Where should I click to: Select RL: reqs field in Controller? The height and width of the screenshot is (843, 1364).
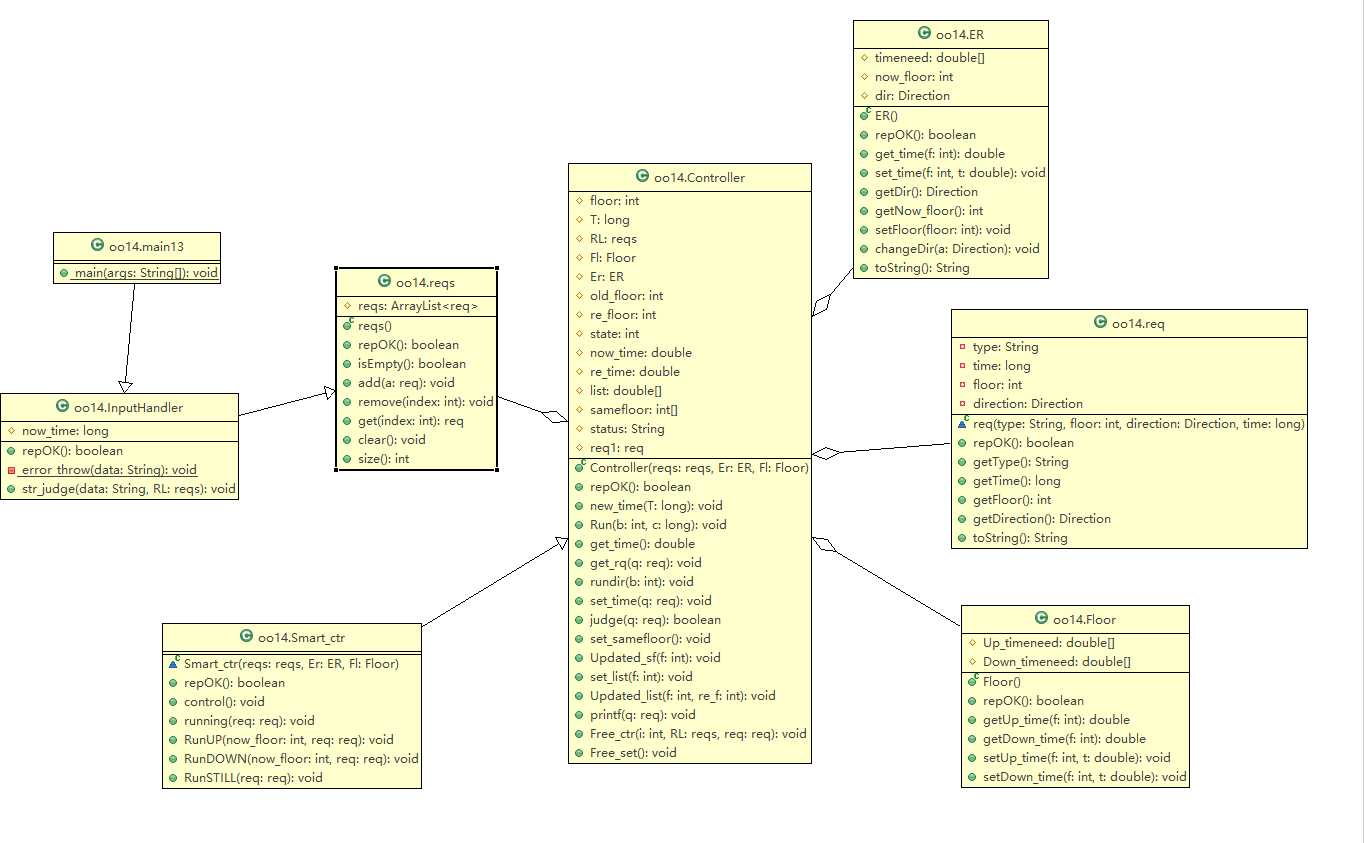coord(613,239)
